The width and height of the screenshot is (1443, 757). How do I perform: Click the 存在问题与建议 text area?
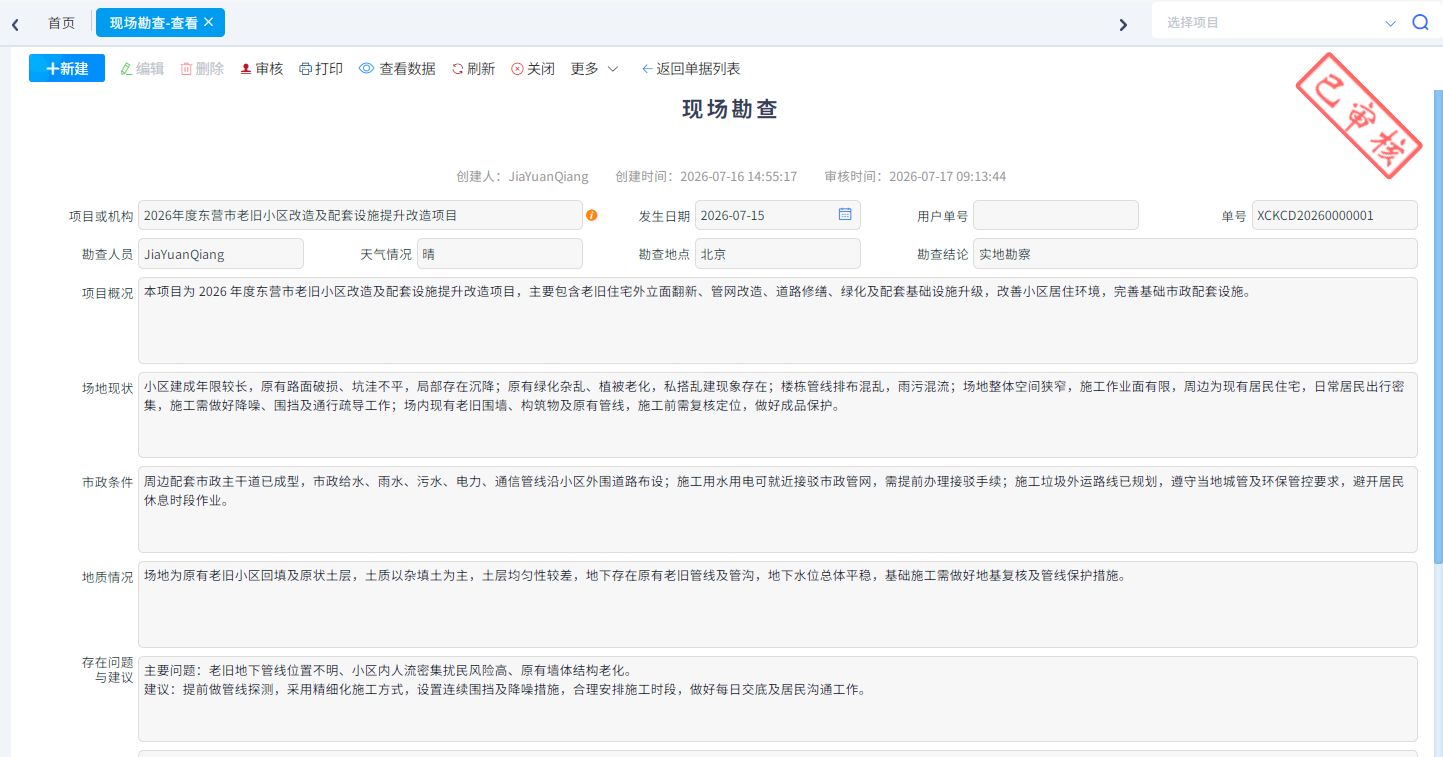tap(778, 699)
